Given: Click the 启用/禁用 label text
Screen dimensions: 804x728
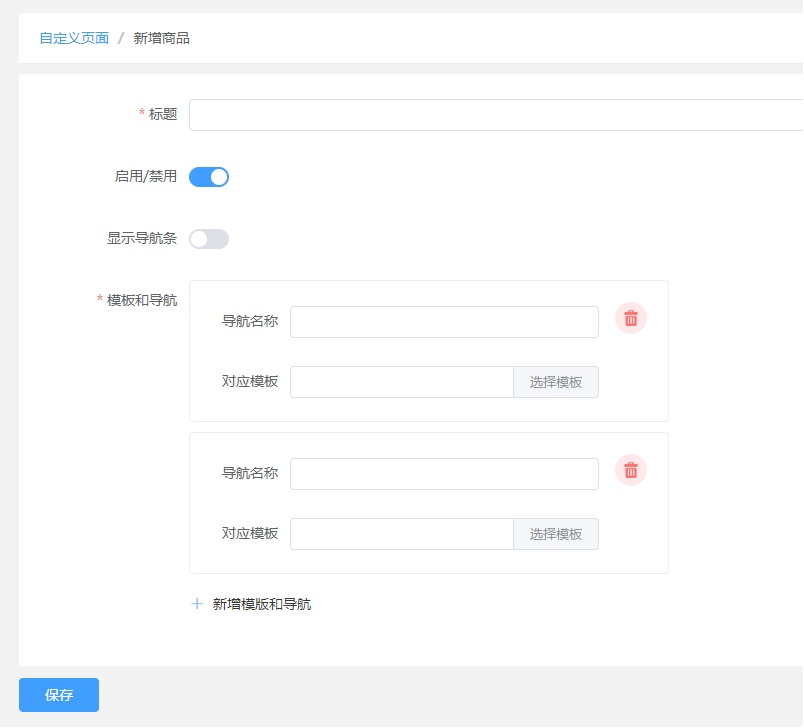Looking at the screenshot, I should pos(146,176).
